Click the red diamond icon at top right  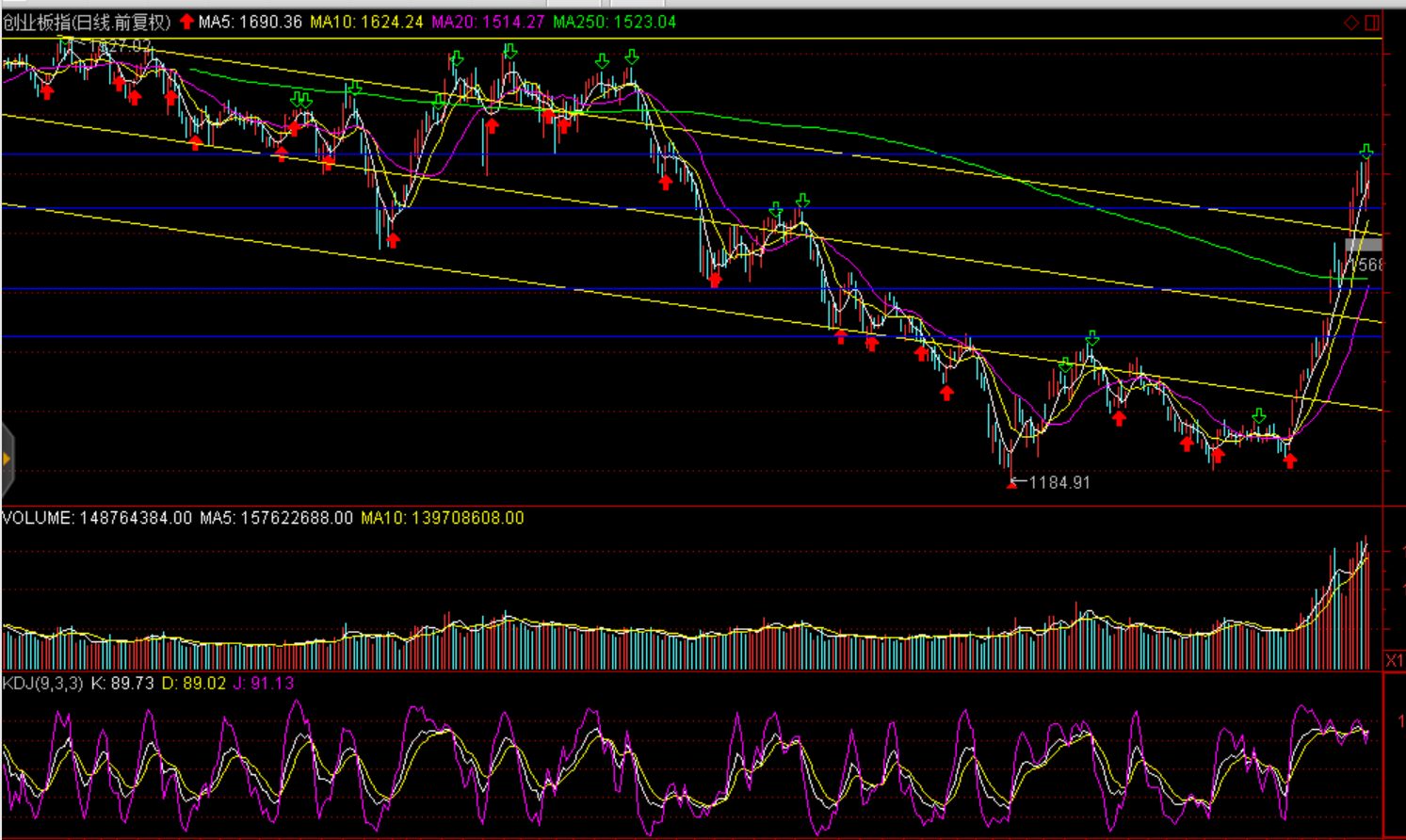(x=1351, y=22)
